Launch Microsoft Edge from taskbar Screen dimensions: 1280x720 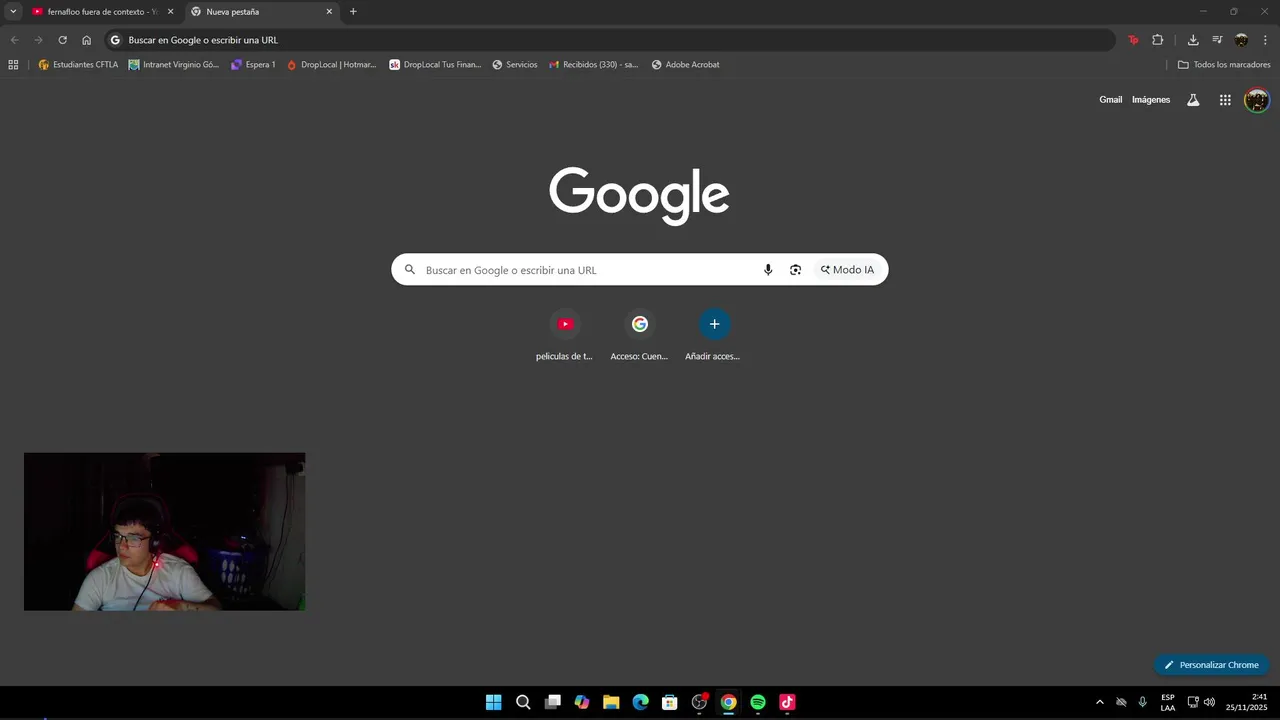point(640,702)
